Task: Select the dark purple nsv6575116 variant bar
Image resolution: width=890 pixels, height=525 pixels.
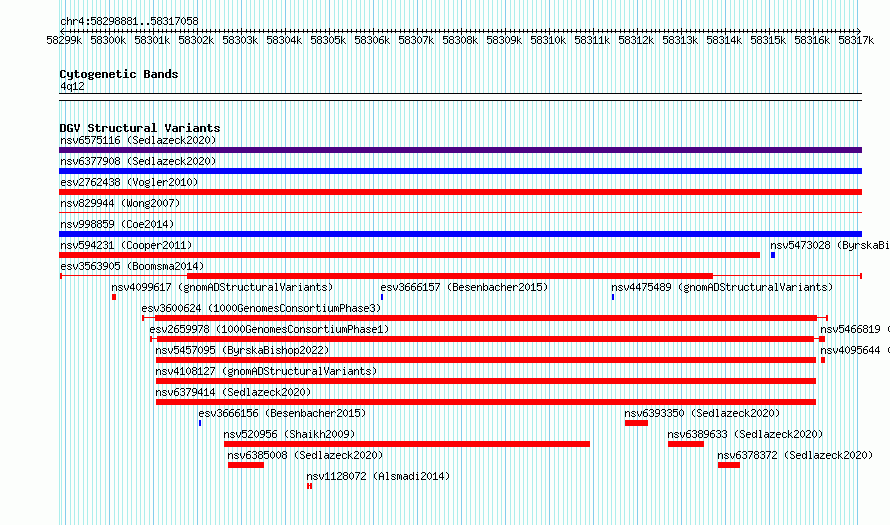Action: (x=460, y=150)
